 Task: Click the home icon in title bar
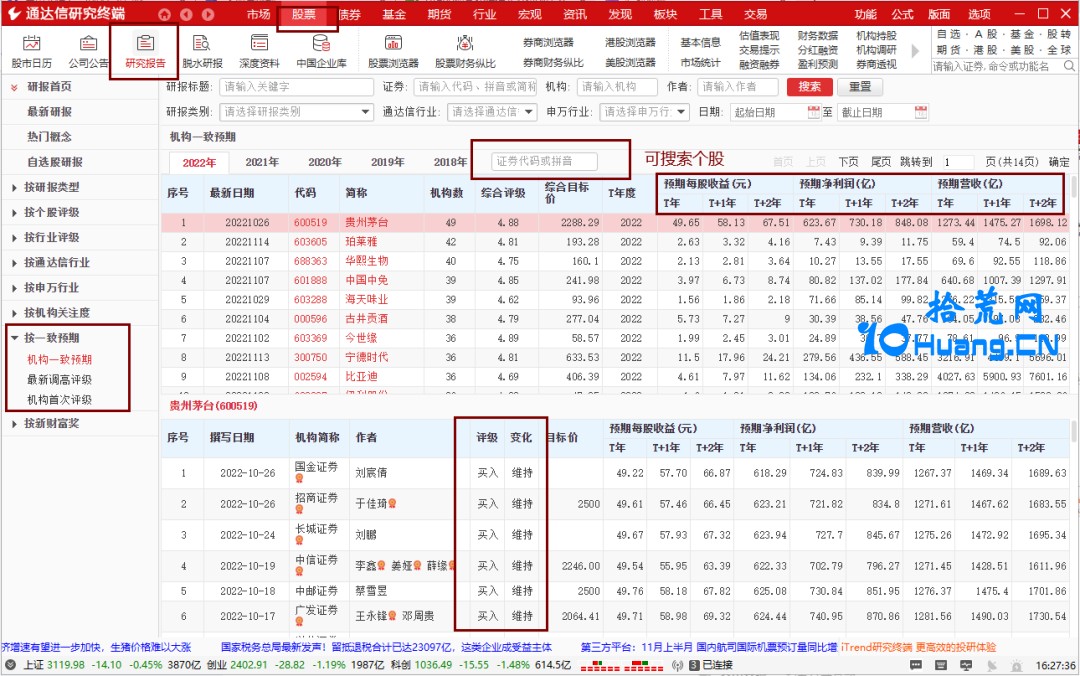164,14
